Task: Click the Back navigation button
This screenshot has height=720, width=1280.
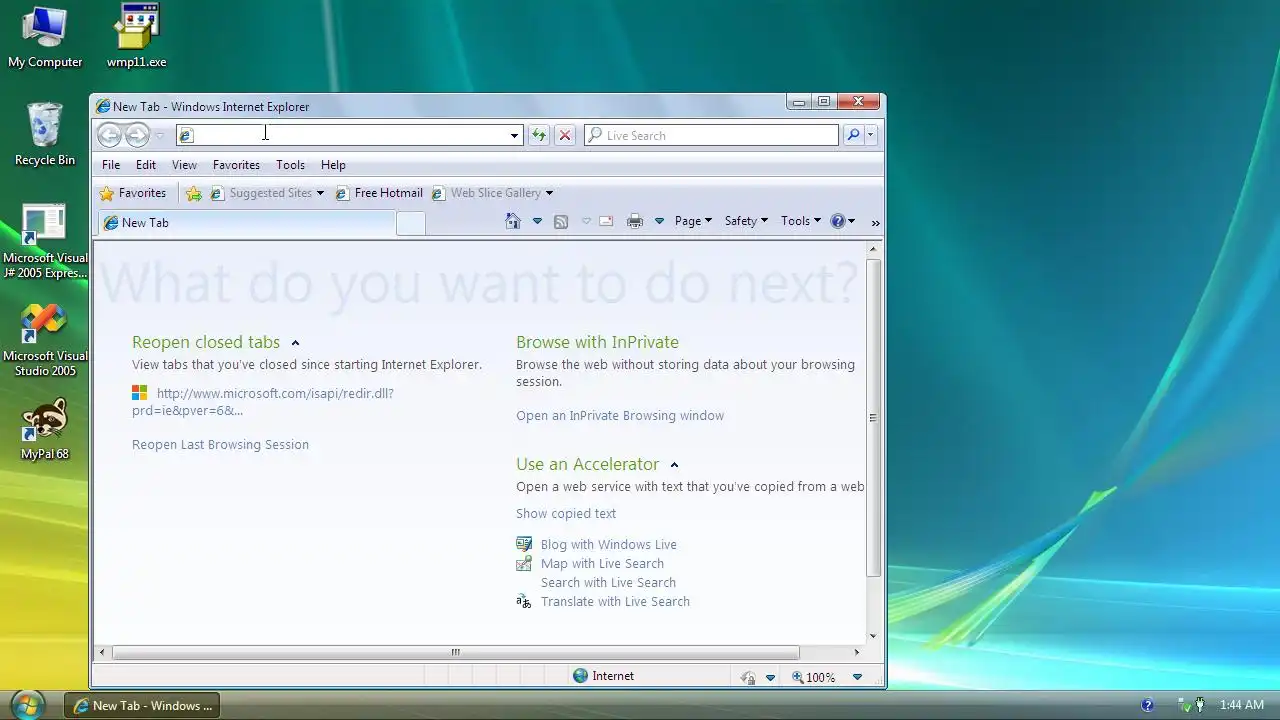Action: [110, 135]
